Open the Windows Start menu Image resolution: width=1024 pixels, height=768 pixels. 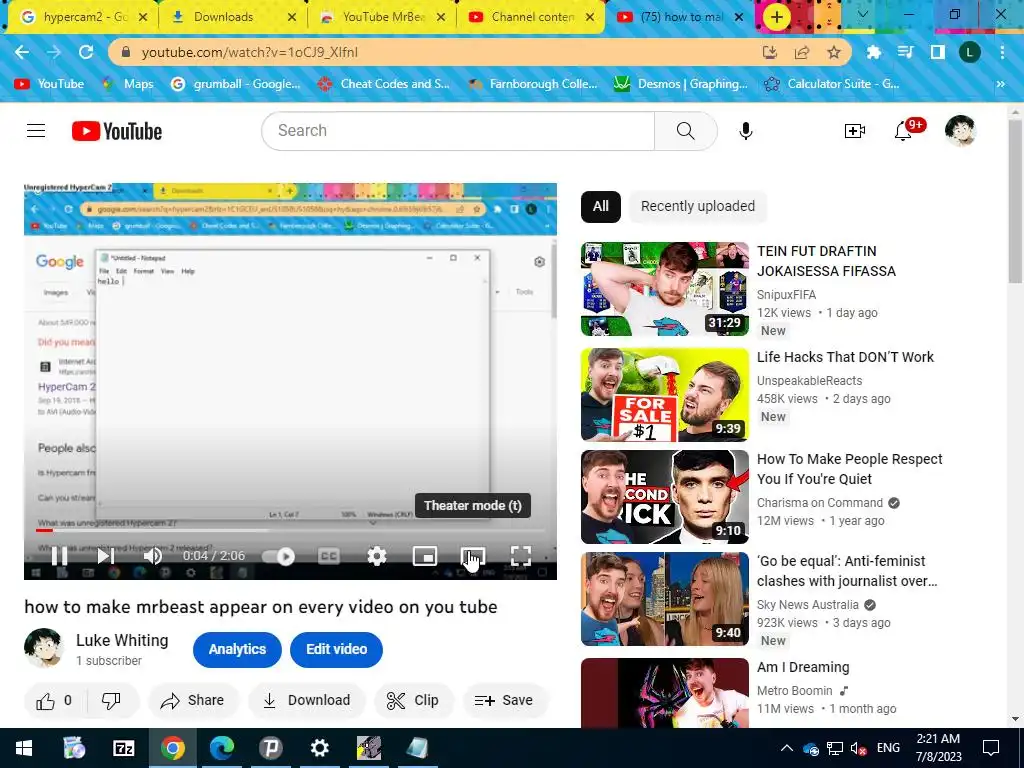point(24,748)
